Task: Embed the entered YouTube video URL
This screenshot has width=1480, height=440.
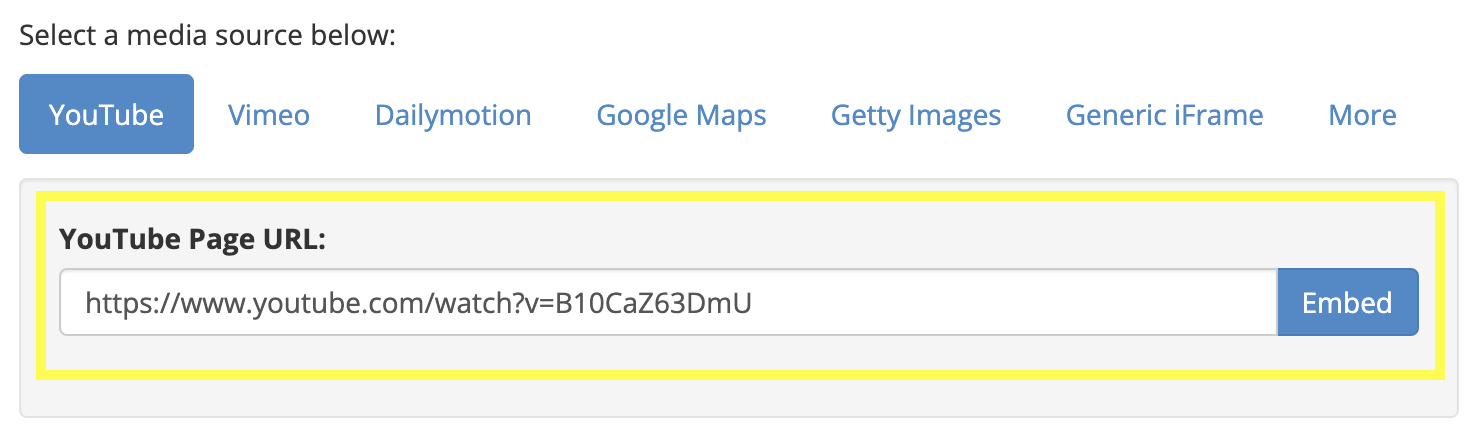Action: [x=1347, y=302]
